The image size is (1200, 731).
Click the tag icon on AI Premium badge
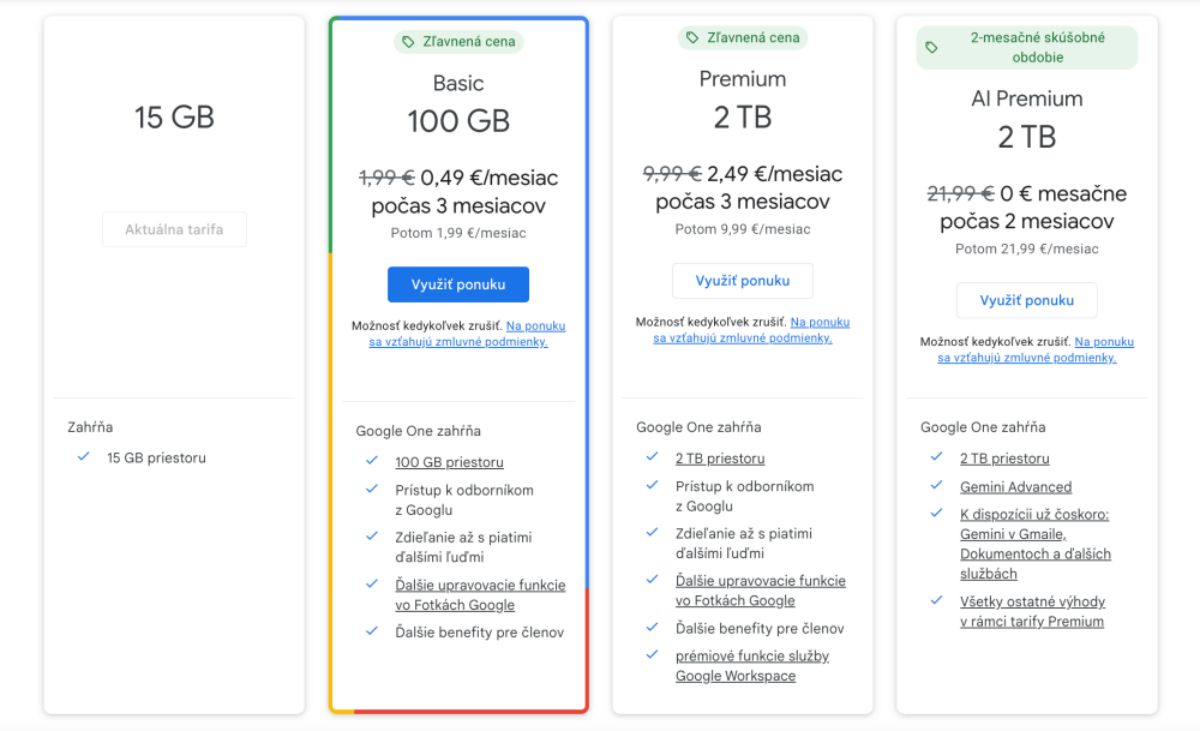pyautogui.click(x=932, y=47)
